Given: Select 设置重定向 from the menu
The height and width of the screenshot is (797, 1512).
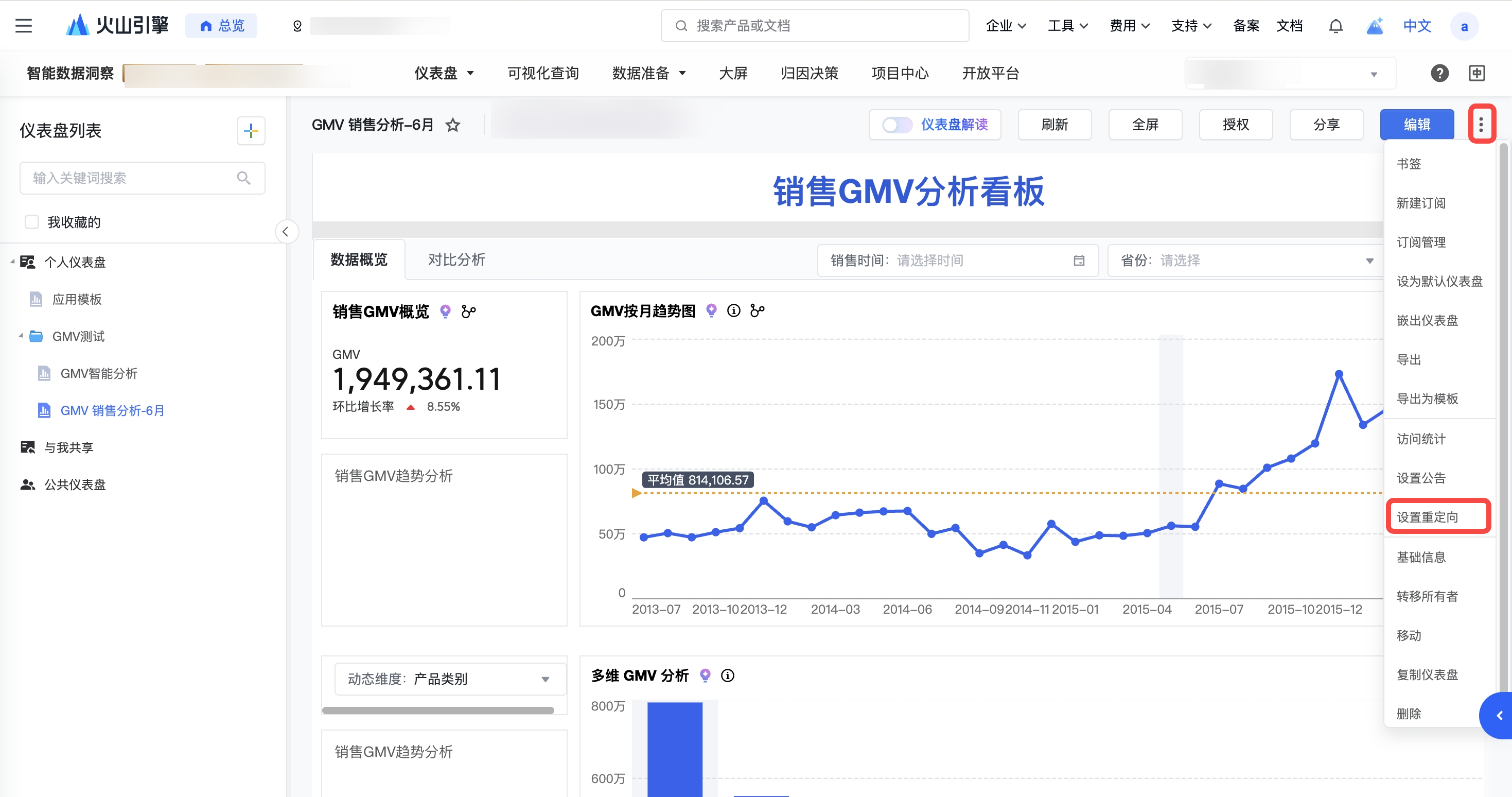Looking at the screenshot, I should tap(1427, 517).
